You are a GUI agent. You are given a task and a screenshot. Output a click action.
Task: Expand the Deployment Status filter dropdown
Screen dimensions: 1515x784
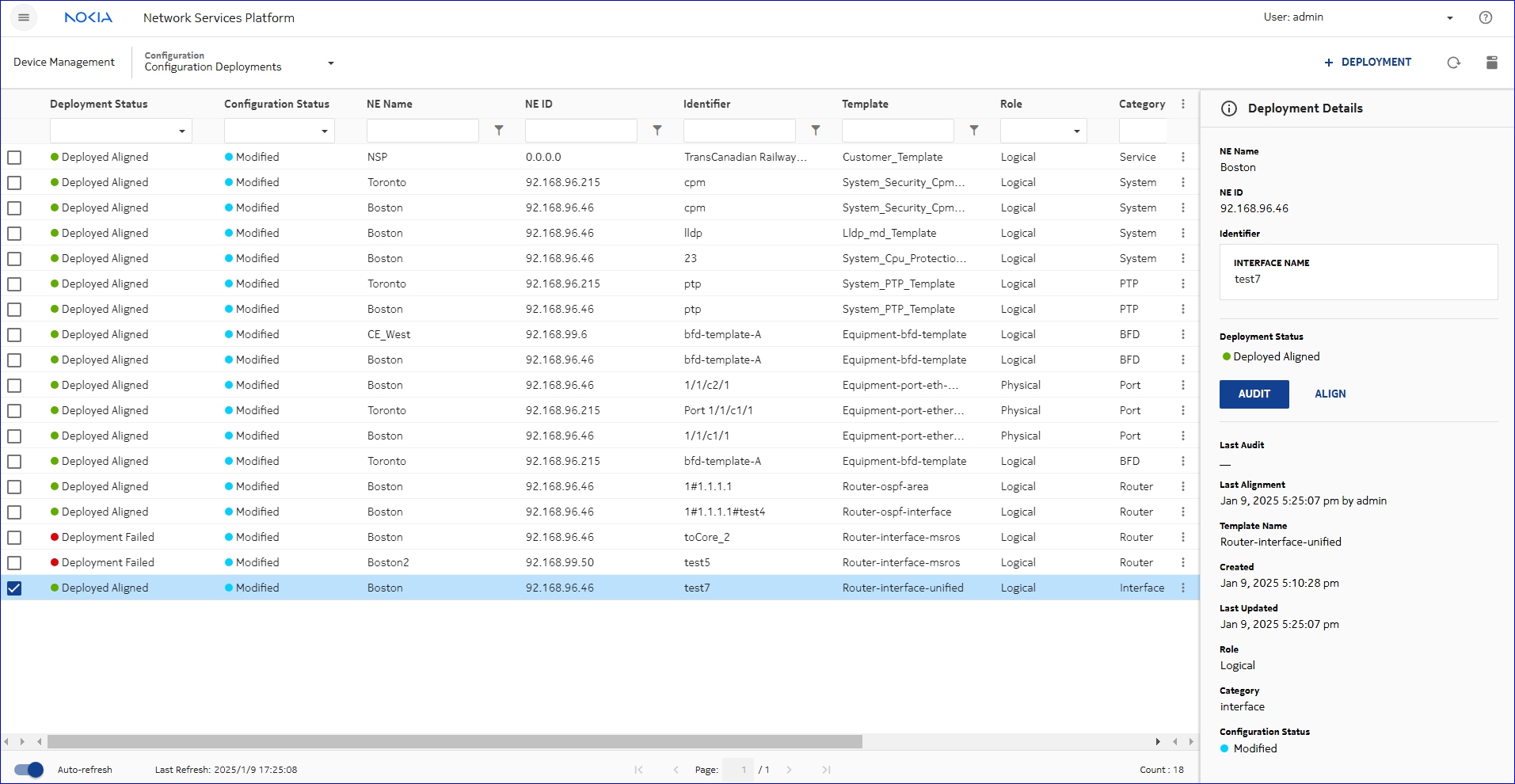(x=181, y=131)
